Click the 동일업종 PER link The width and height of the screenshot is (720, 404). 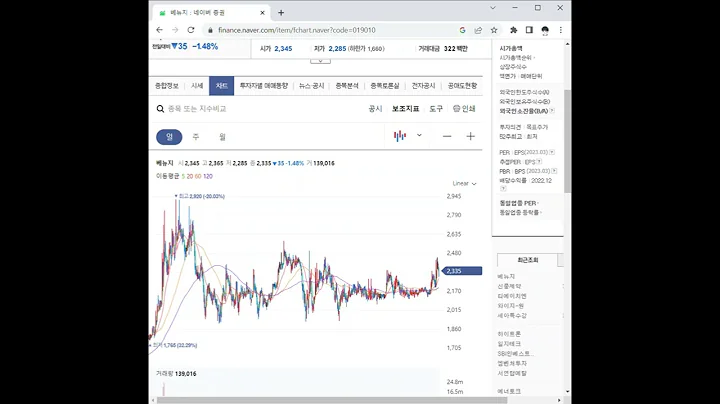click(519, 203)
